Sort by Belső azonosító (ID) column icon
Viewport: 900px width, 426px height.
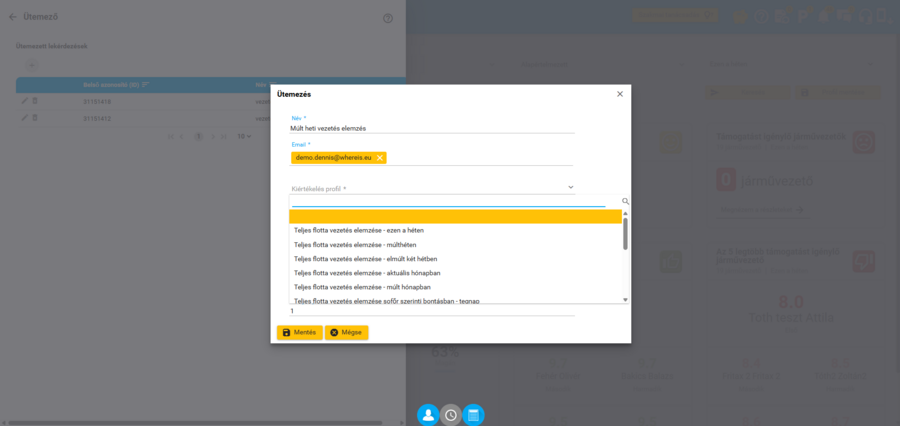pos(146,85)
